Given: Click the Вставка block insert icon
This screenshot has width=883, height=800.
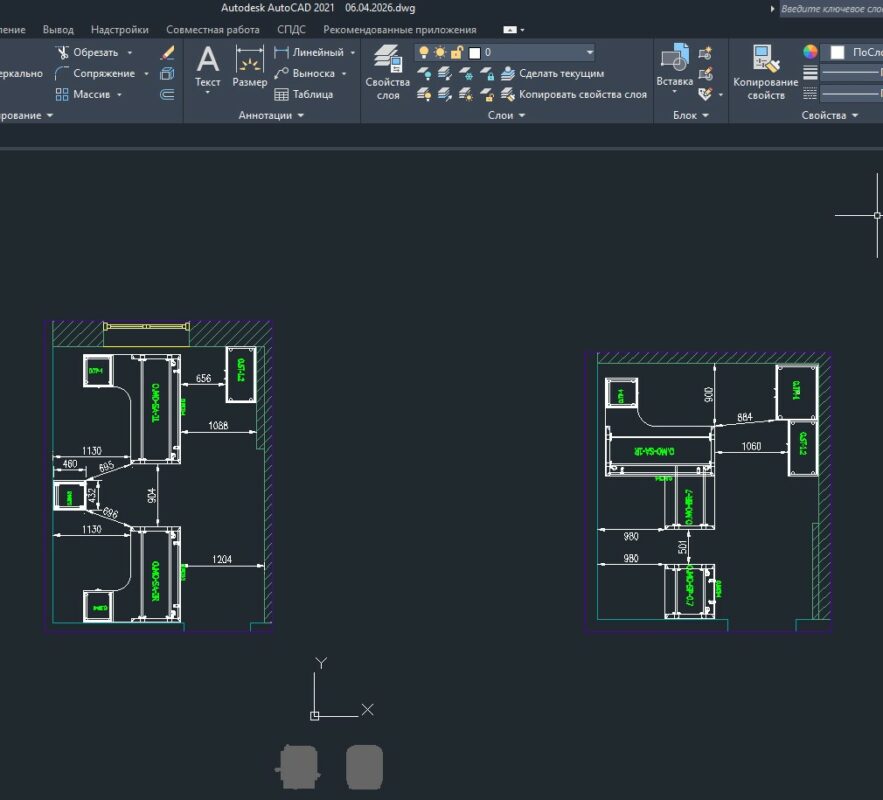Looking at the screenshot, I should coord(675,65).
